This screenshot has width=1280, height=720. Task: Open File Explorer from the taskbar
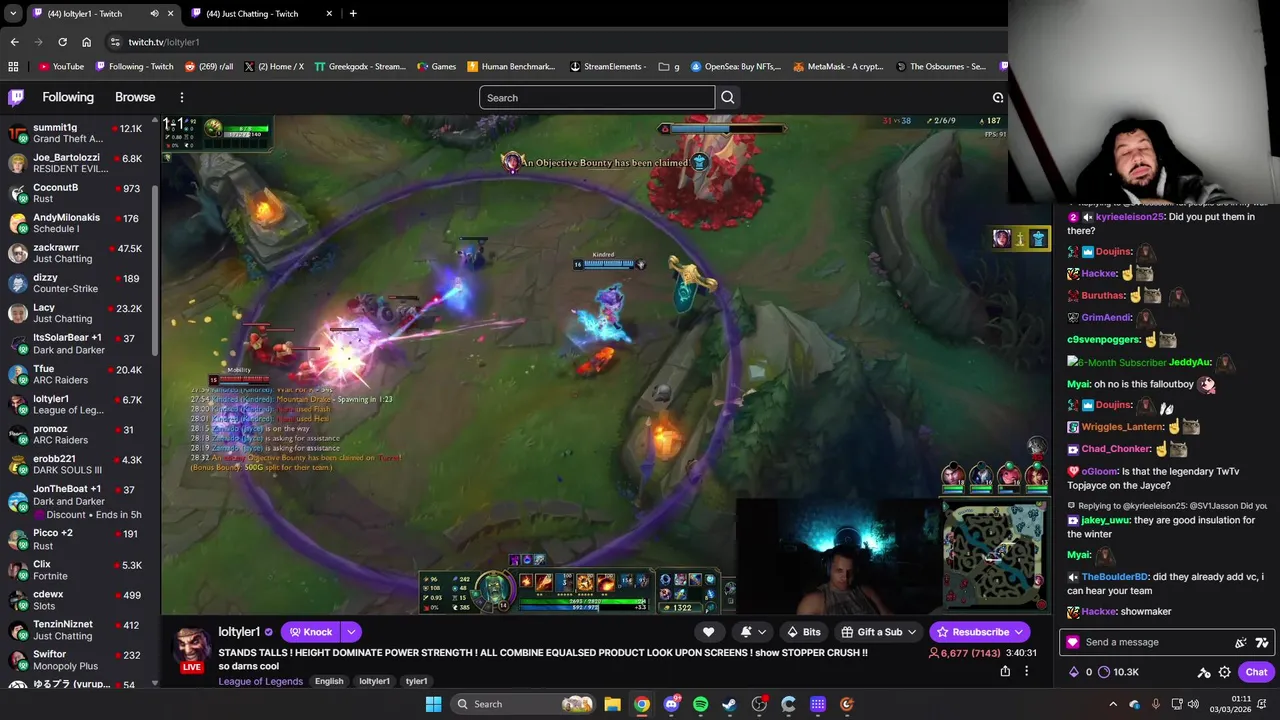[x=612, y=704]
